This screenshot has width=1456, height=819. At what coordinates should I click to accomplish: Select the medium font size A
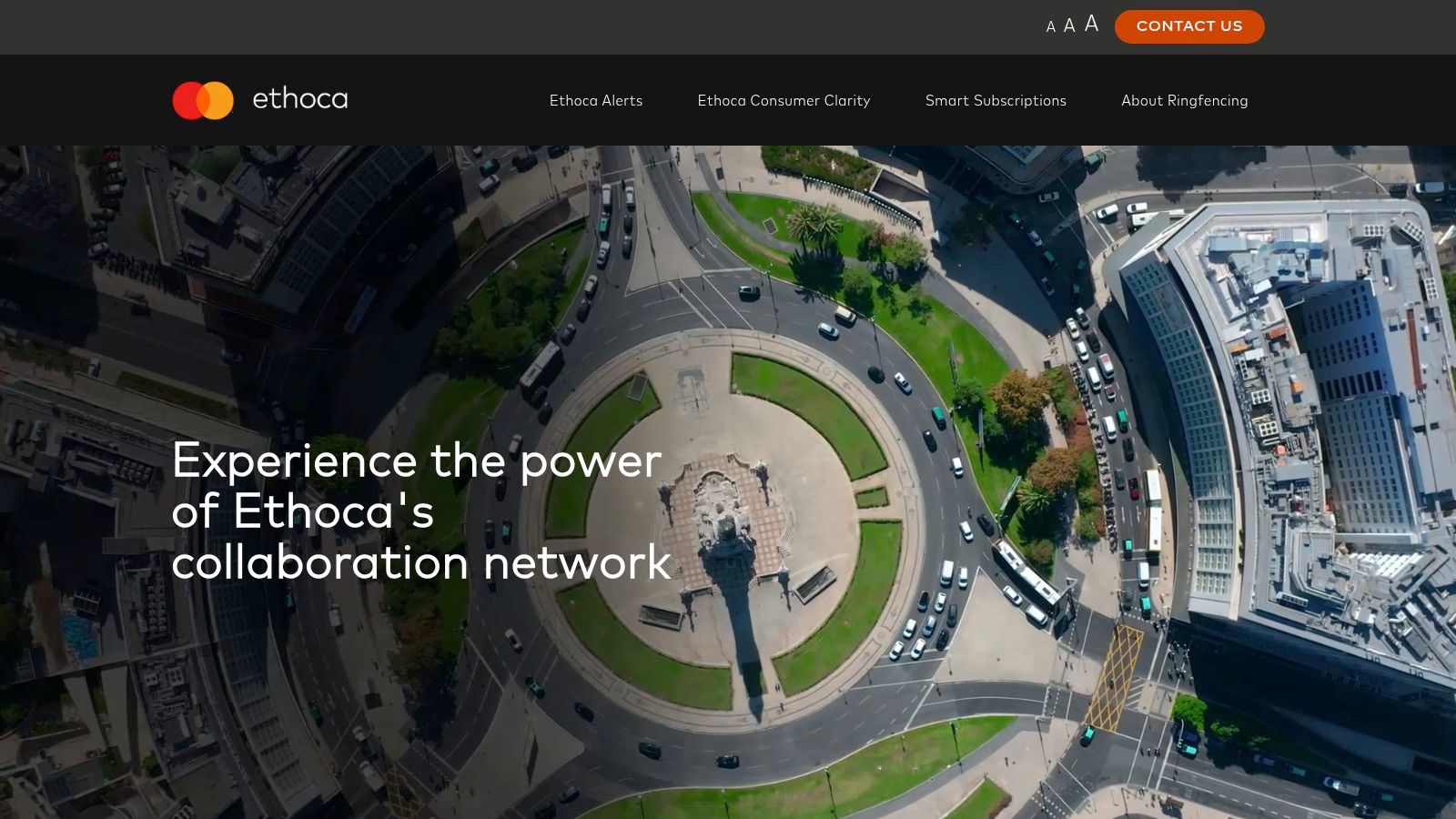tap(1069, 26)
